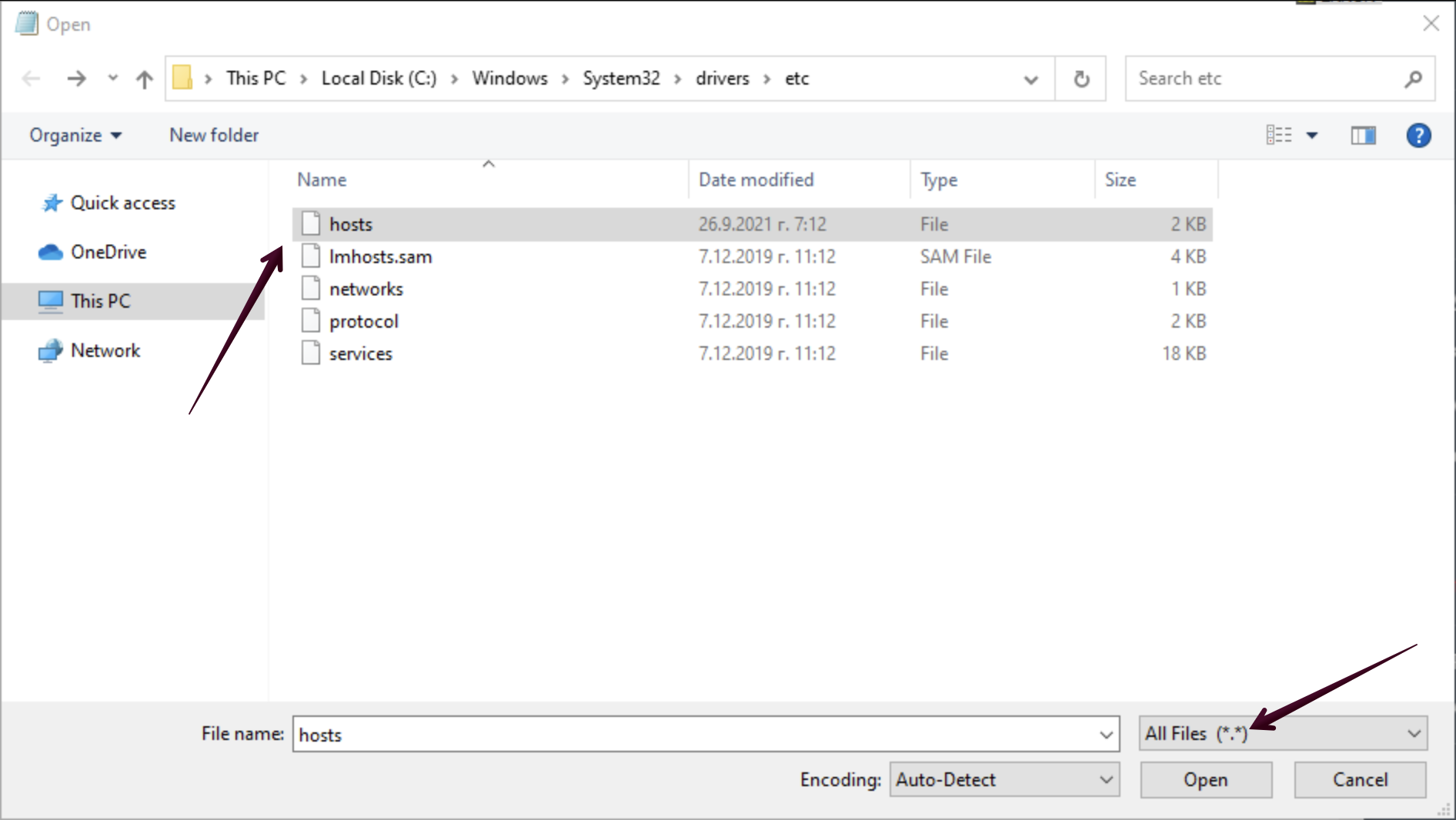Screen dimensions: 1456x820
Task: Sort files by Date modified column
Action: [x=756, y=180]
